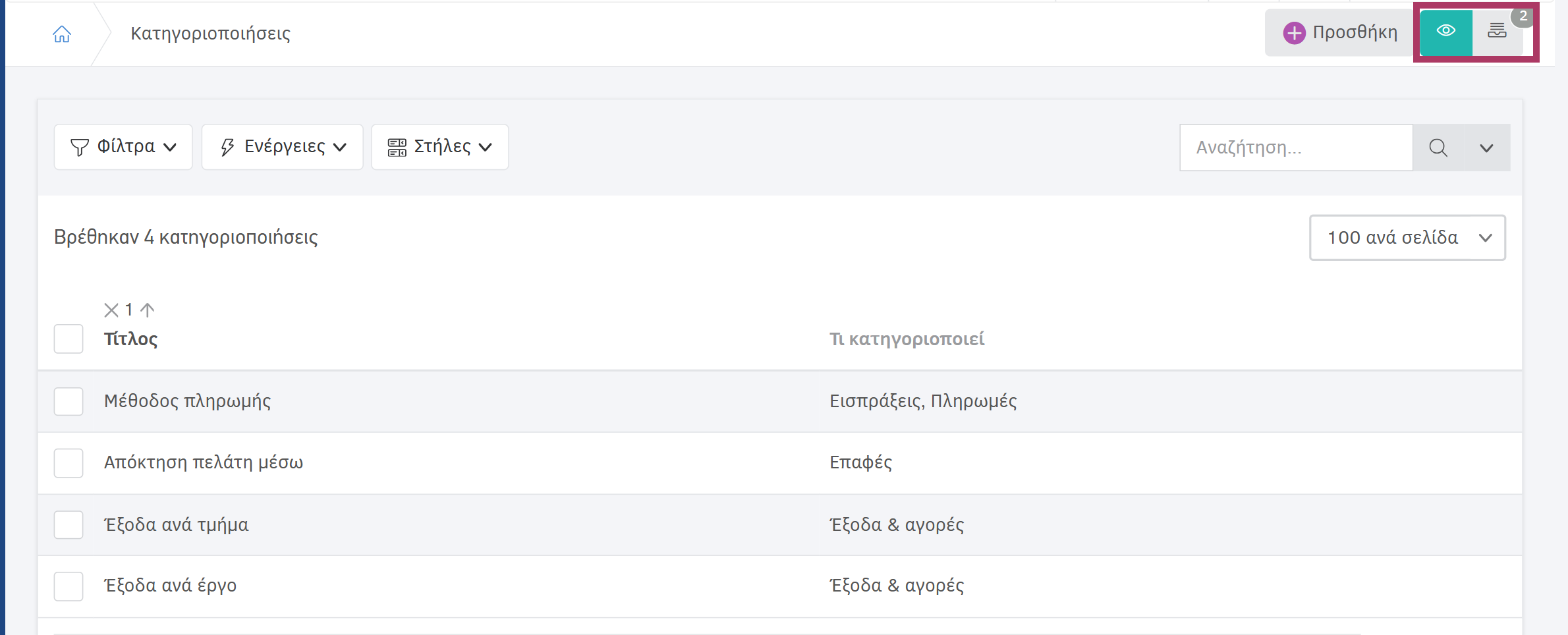Change the 100 ανά σελίδα page size
The width and height of the screenshot is (1568, 635).
(x=1407, y=237)
